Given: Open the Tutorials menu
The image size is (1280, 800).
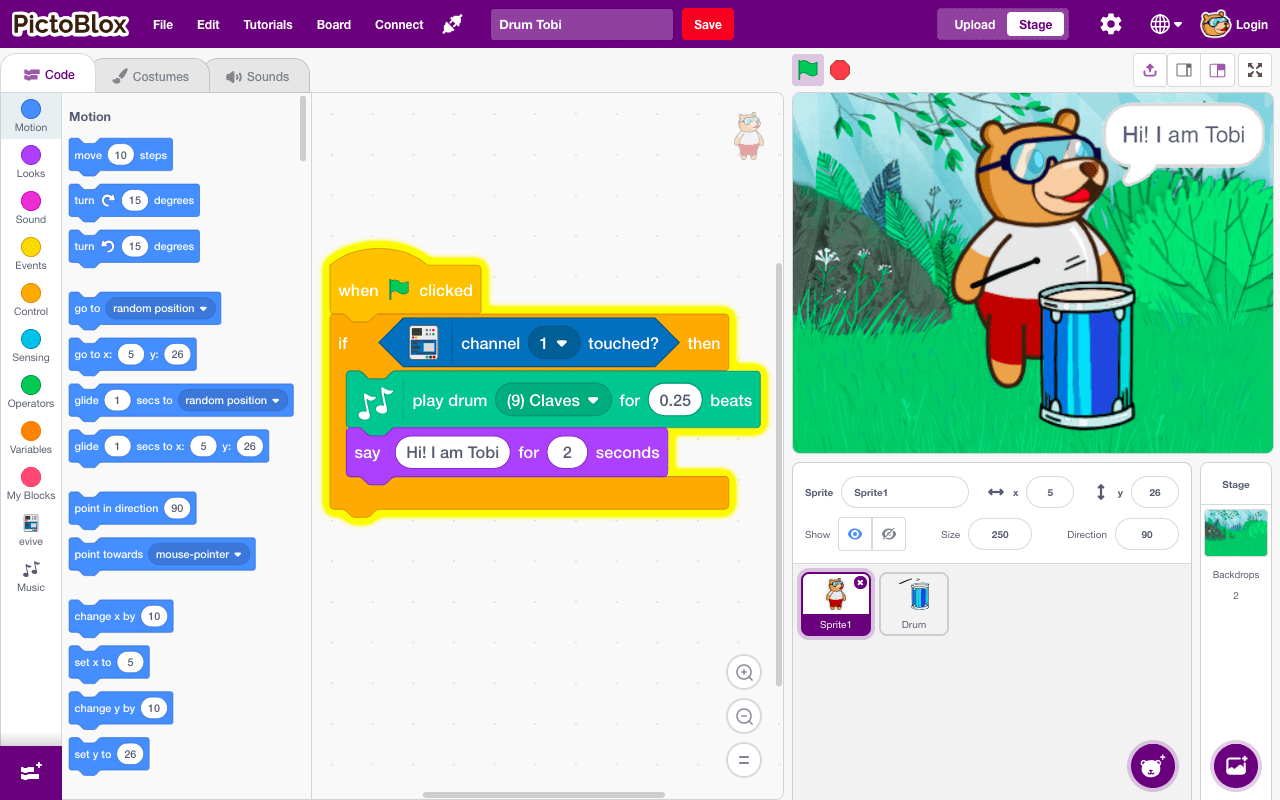Looking at the screenshot, I should tap(268, 25).
